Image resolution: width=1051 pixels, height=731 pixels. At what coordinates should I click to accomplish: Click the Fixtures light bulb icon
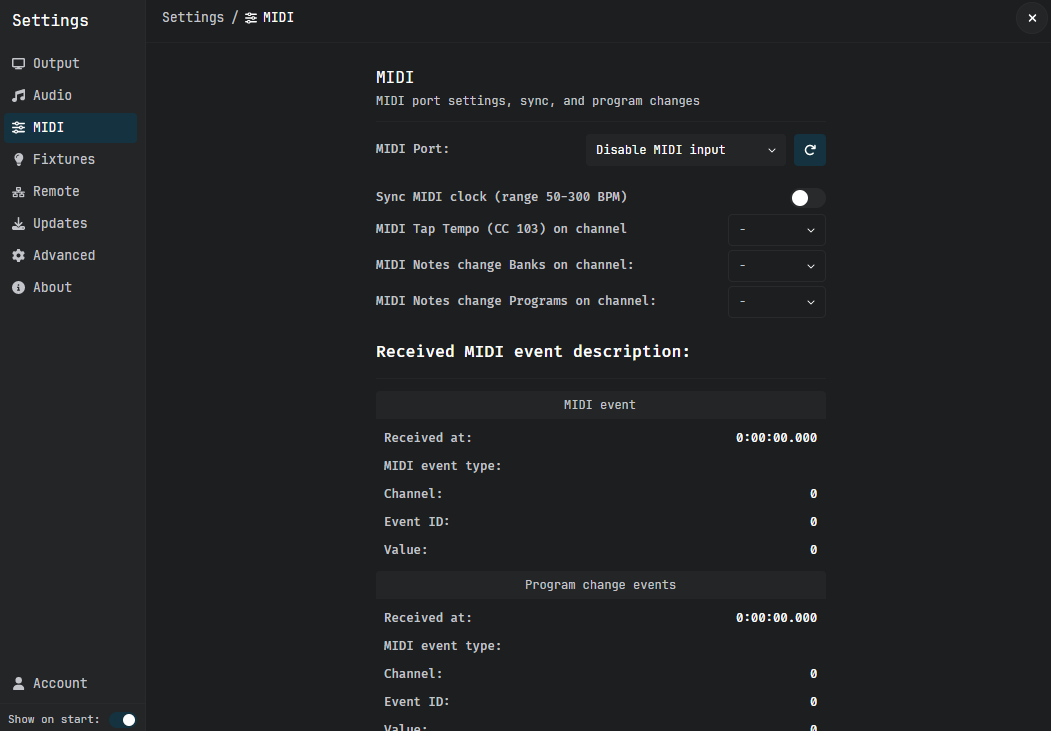pos(19,159)
